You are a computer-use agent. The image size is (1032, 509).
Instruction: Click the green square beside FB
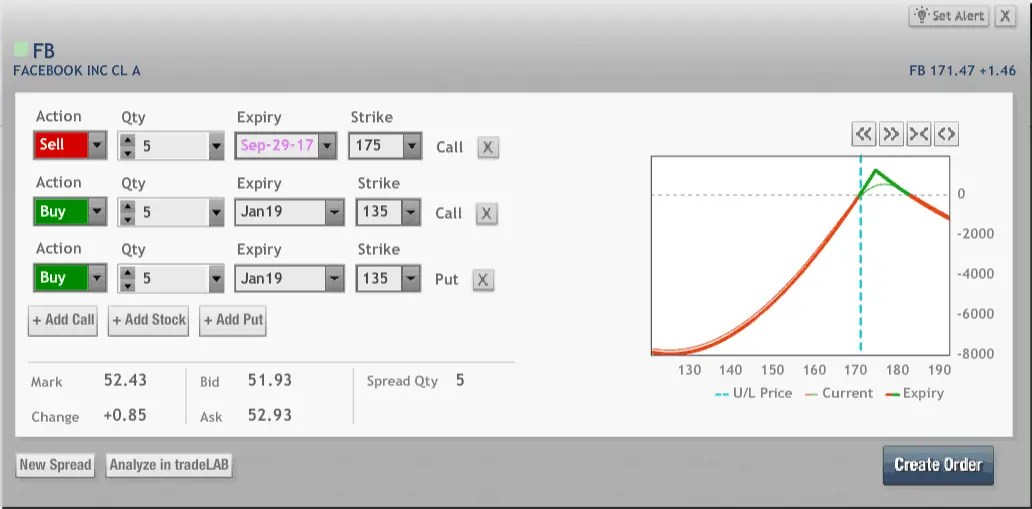pos(21,49)
